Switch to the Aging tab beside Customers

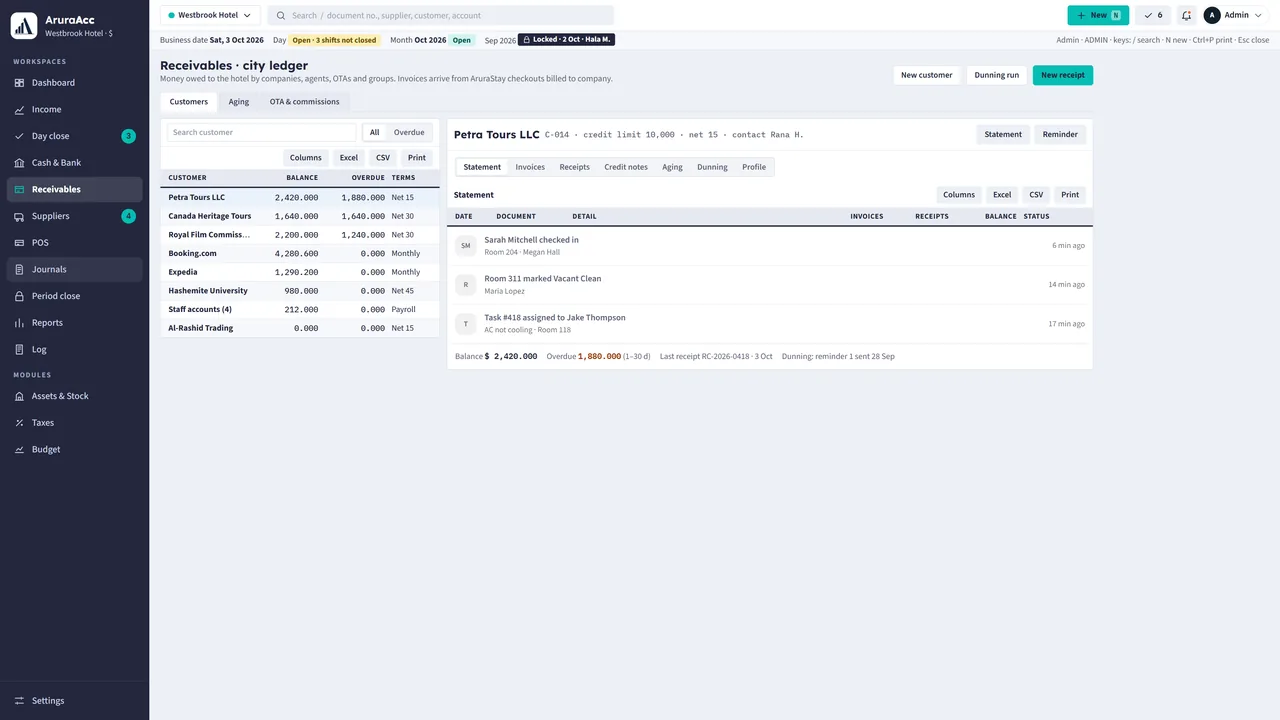click(x=239, y=102)
